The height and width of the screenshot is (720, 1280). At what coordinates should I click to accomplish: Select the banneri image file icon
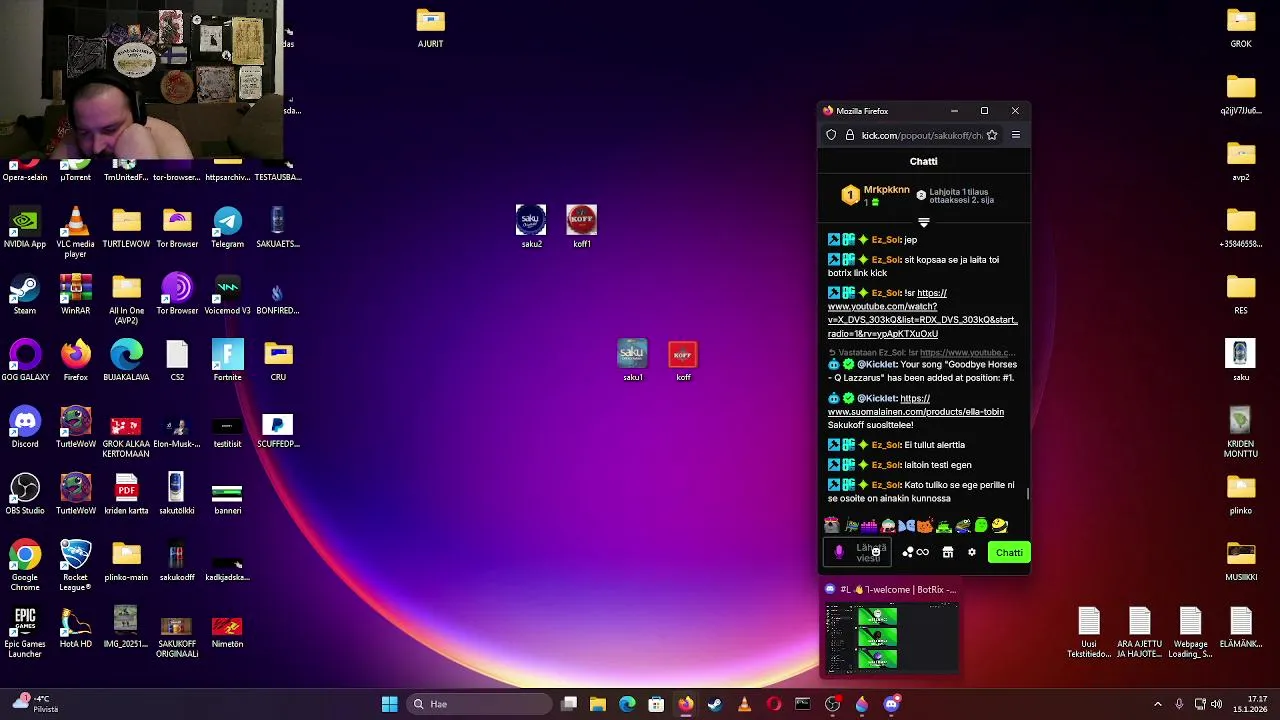point(227,494)
